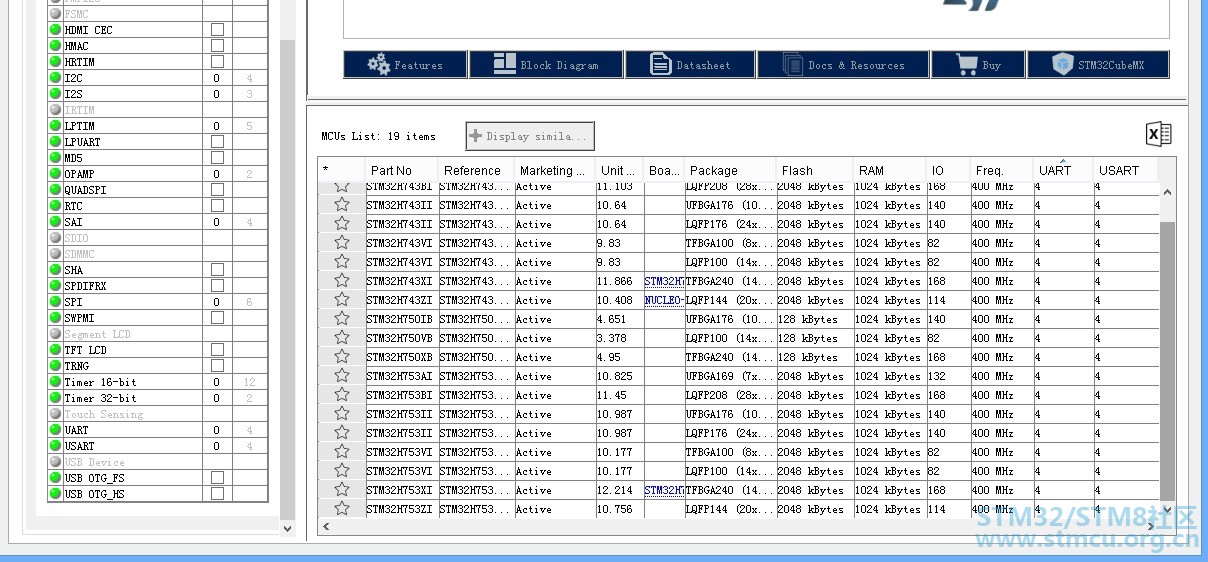Image resolution: width=1208 pixels, height=562 pixels.
Task: Click the Display similar items button
Action: click(x=530, y=136)
